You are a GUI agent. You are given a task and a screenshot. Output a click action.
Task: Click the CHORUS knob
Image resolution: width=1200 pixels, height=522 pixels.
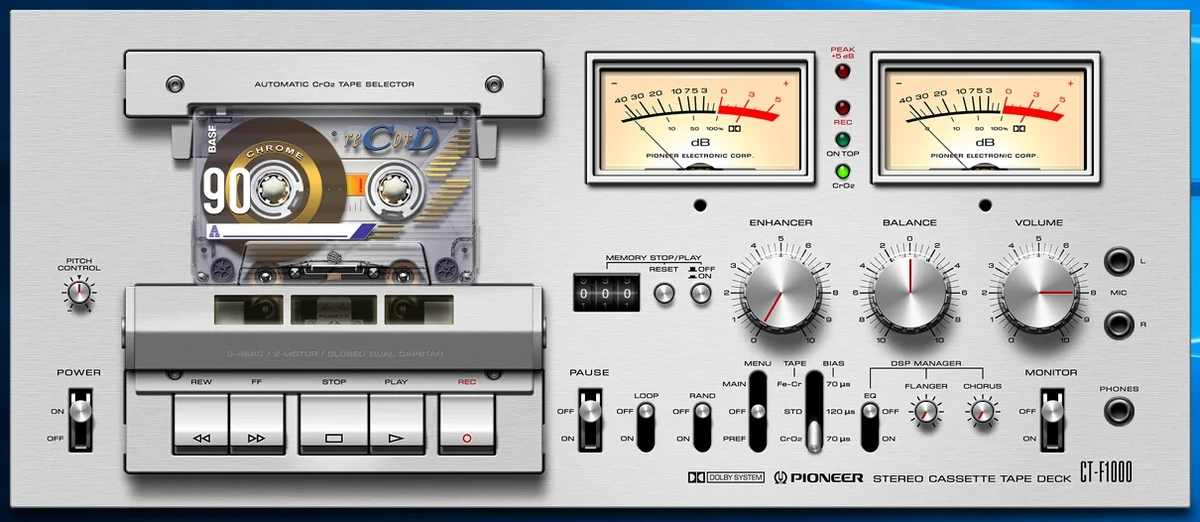(983, 410)
